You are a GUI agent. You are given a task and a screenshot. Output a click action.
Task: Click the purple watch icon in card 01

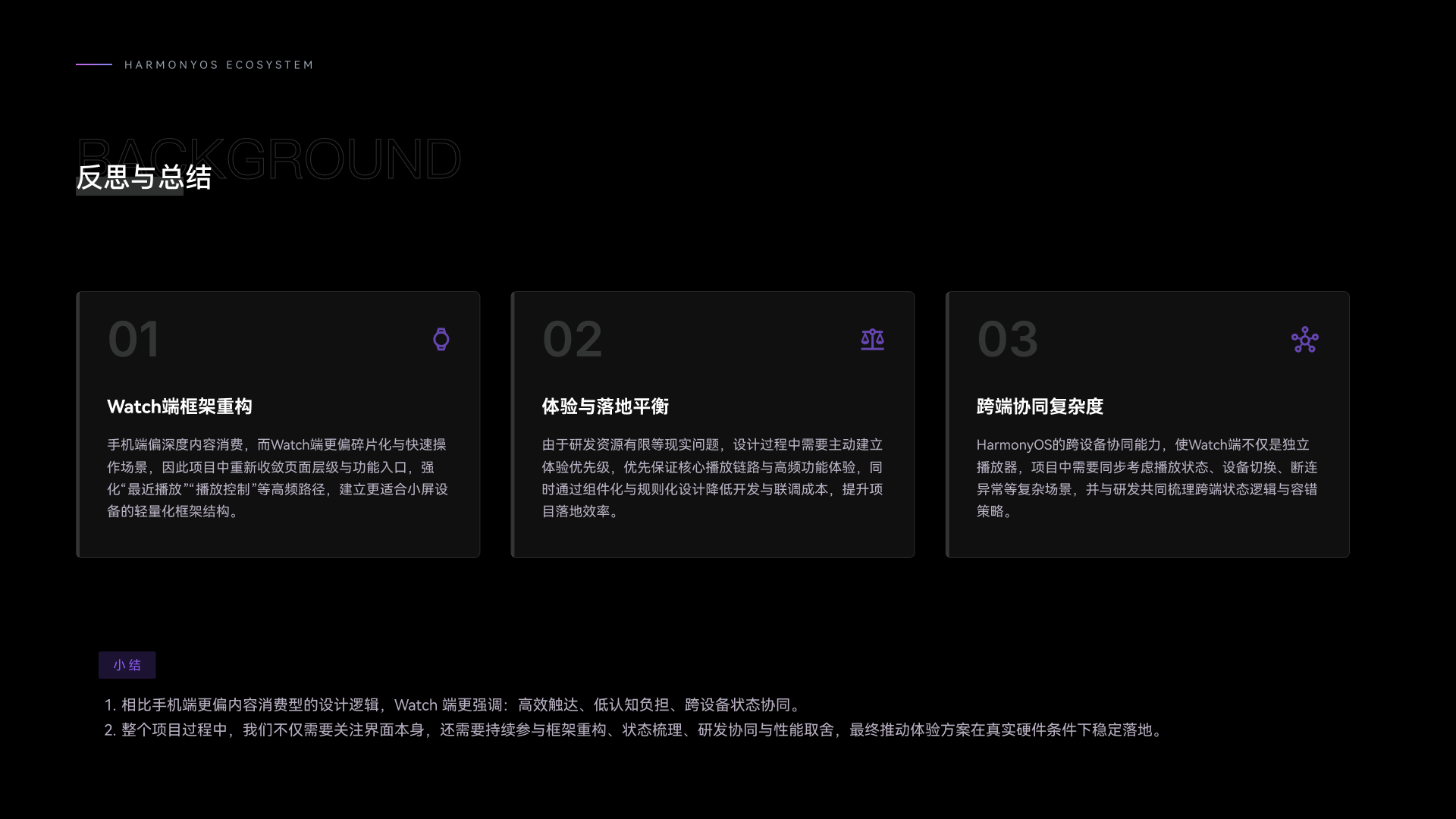441,339
